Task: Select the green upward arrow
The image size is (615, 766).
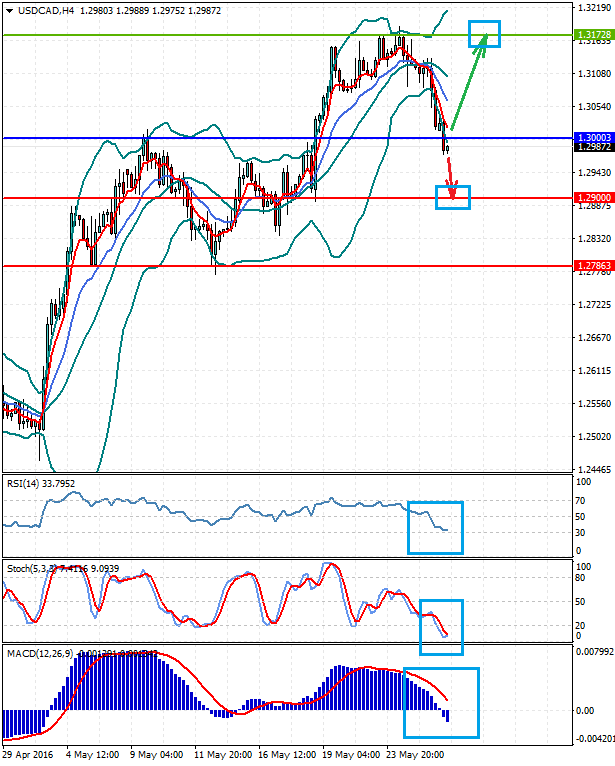Action: tap(468, 85)
